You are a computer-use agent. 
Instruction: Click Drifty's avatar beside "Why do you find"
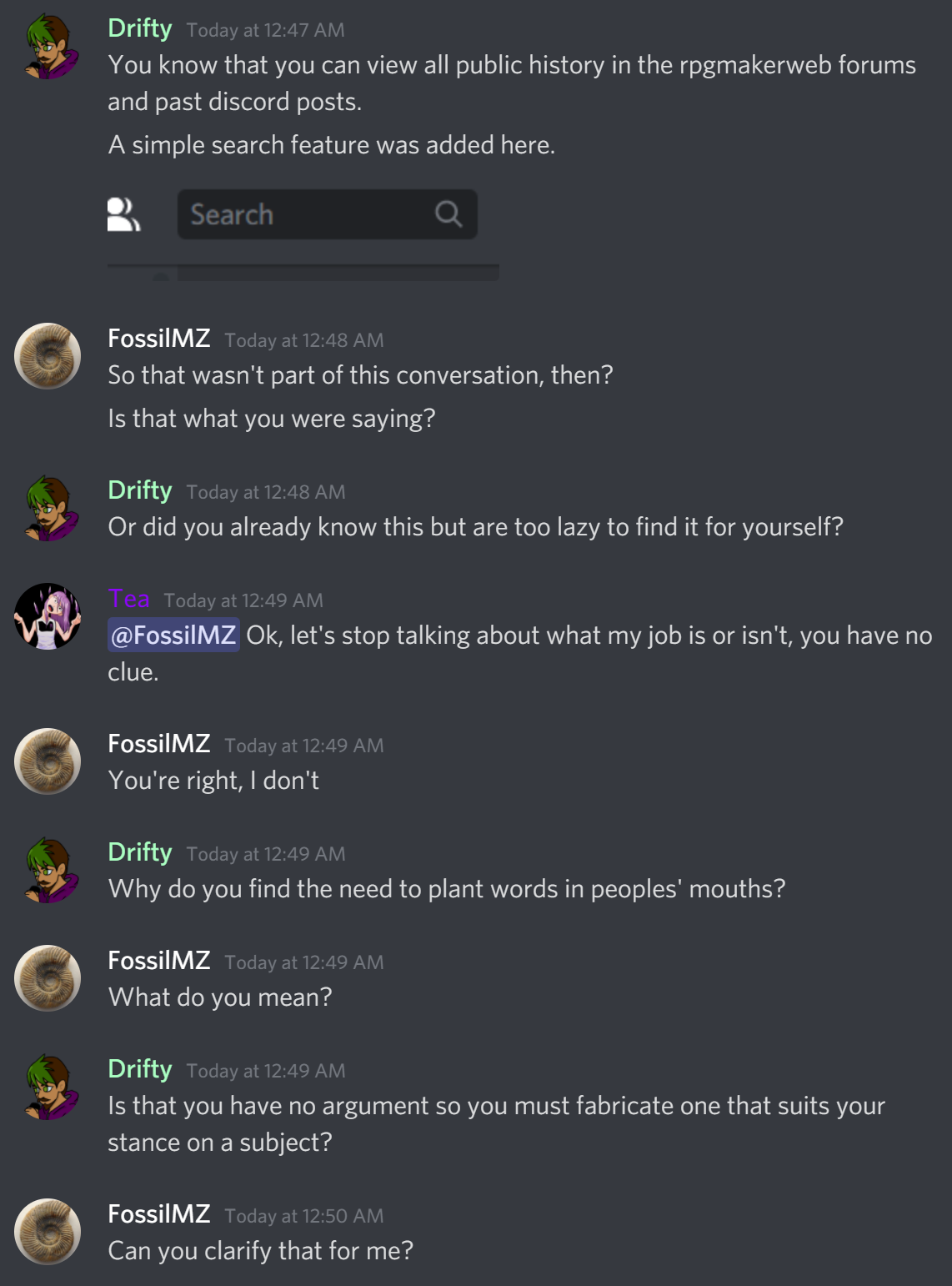48,870
